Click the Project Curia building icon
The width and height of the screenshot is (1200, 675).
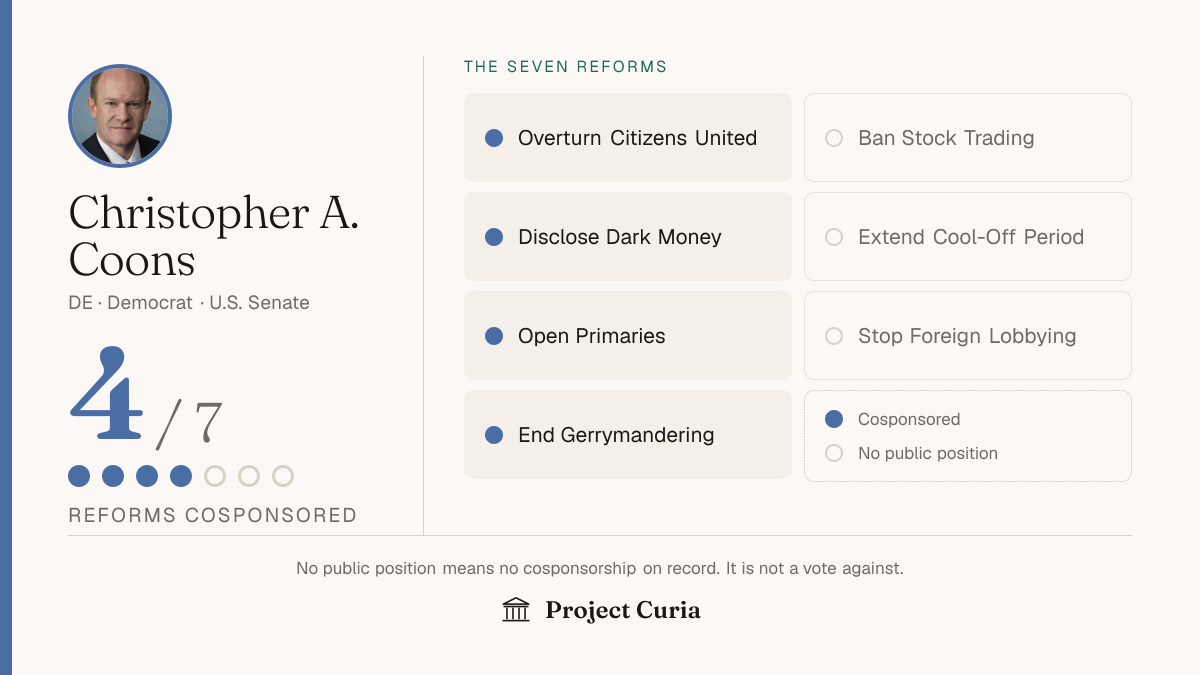[x=516, y=610]
